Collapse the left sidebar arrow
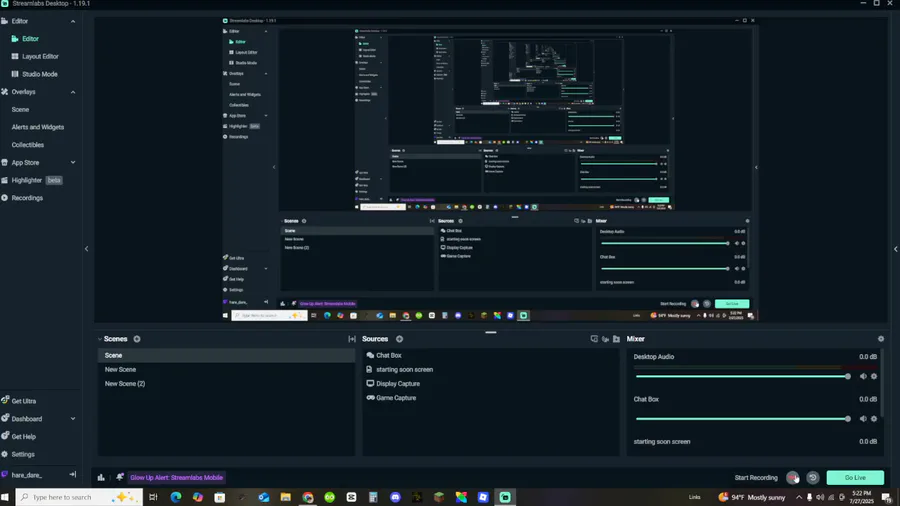Image resolution: width=900 pixels, height=506 pixels. pos(87,248)
